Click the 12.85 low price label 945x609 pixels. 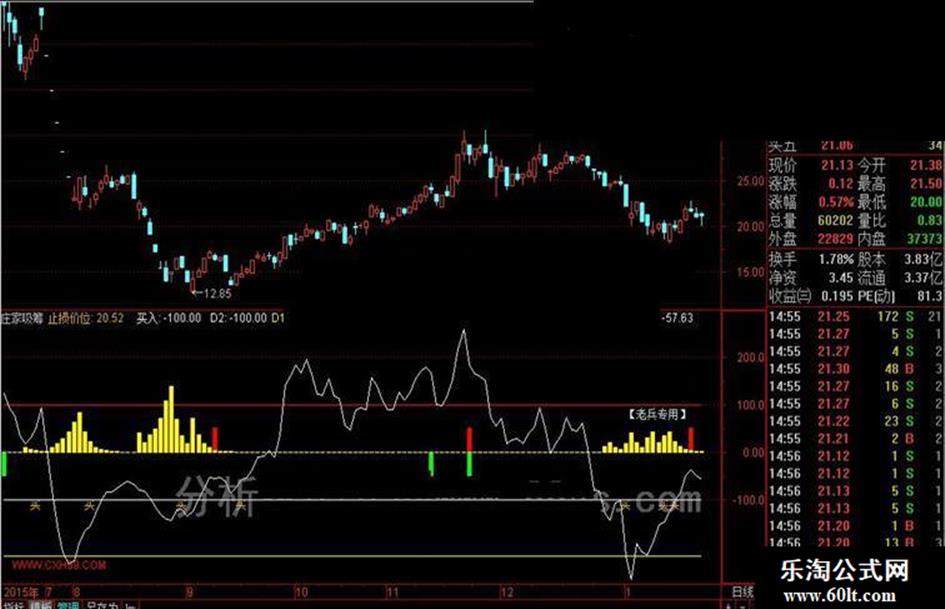(x=217, y=294)
